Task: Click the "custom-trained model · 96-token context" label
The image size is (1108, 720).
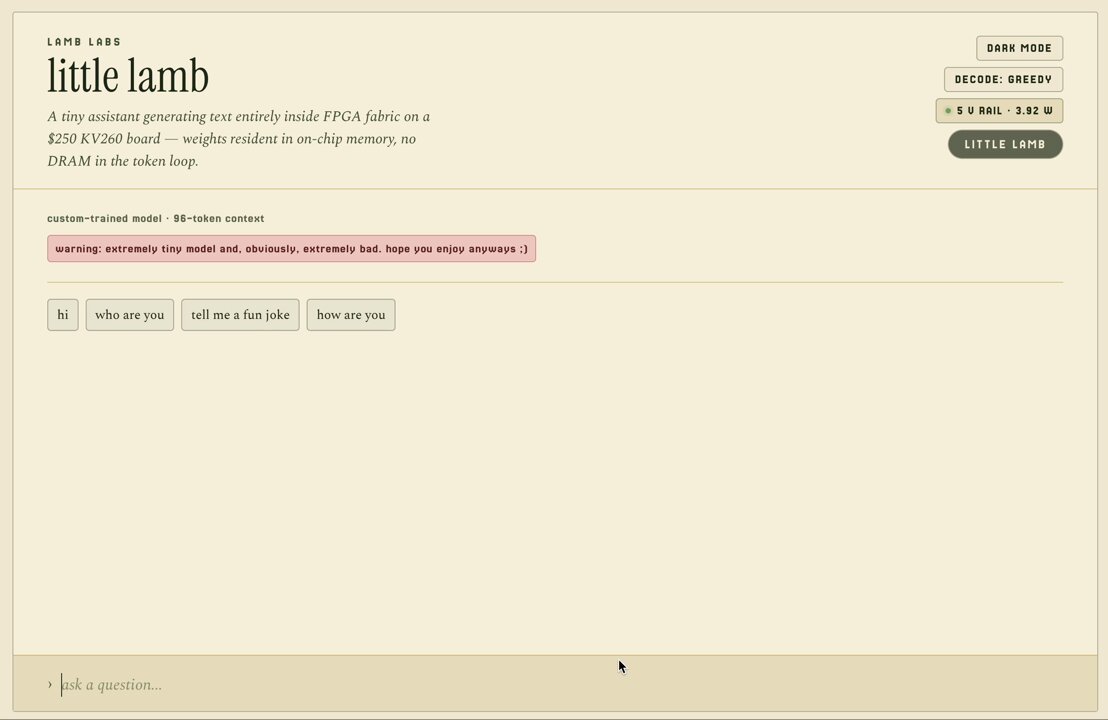Action: pyautogui.click(x=155, y=218)
